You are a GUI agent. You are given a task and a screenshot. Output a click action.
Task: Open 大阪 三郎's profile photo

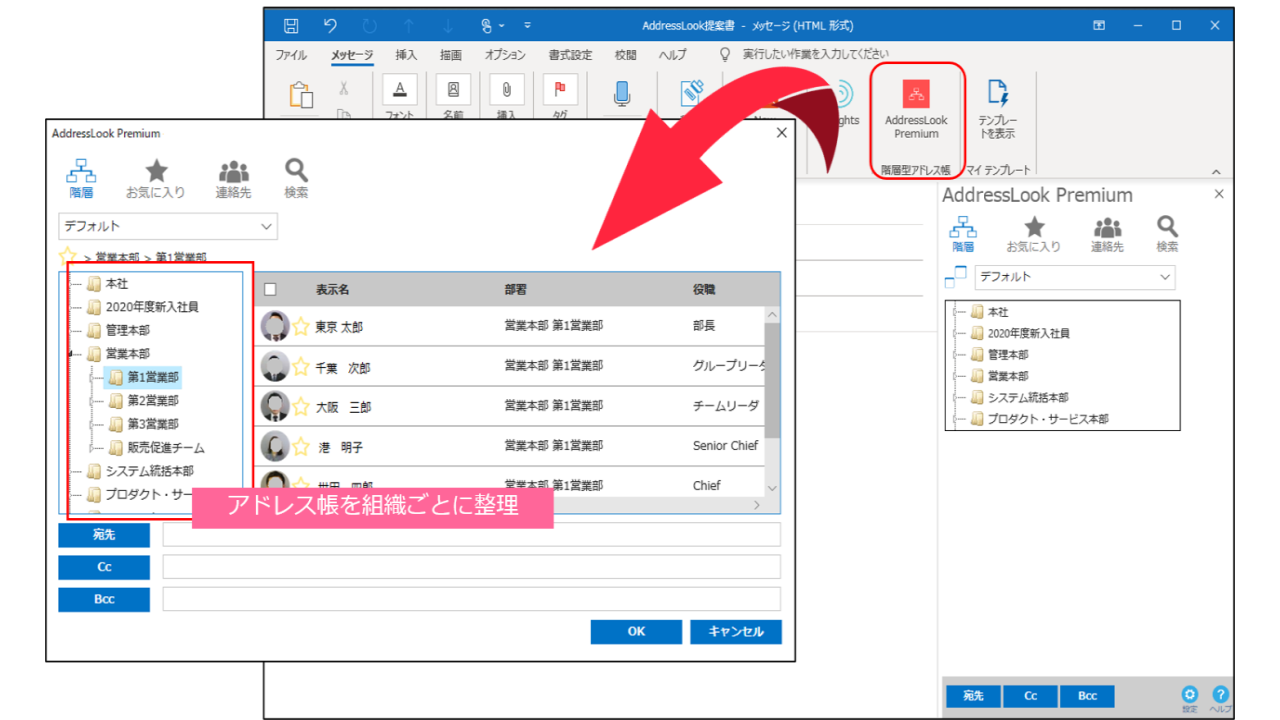click(x=275, y=406)
